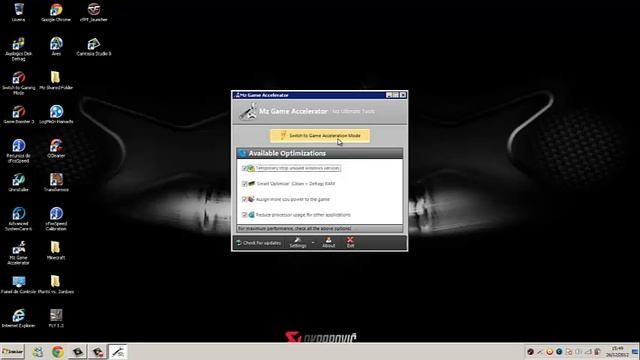
Task: Open About in Mz Game Accelerator
Action: (329, 242)
